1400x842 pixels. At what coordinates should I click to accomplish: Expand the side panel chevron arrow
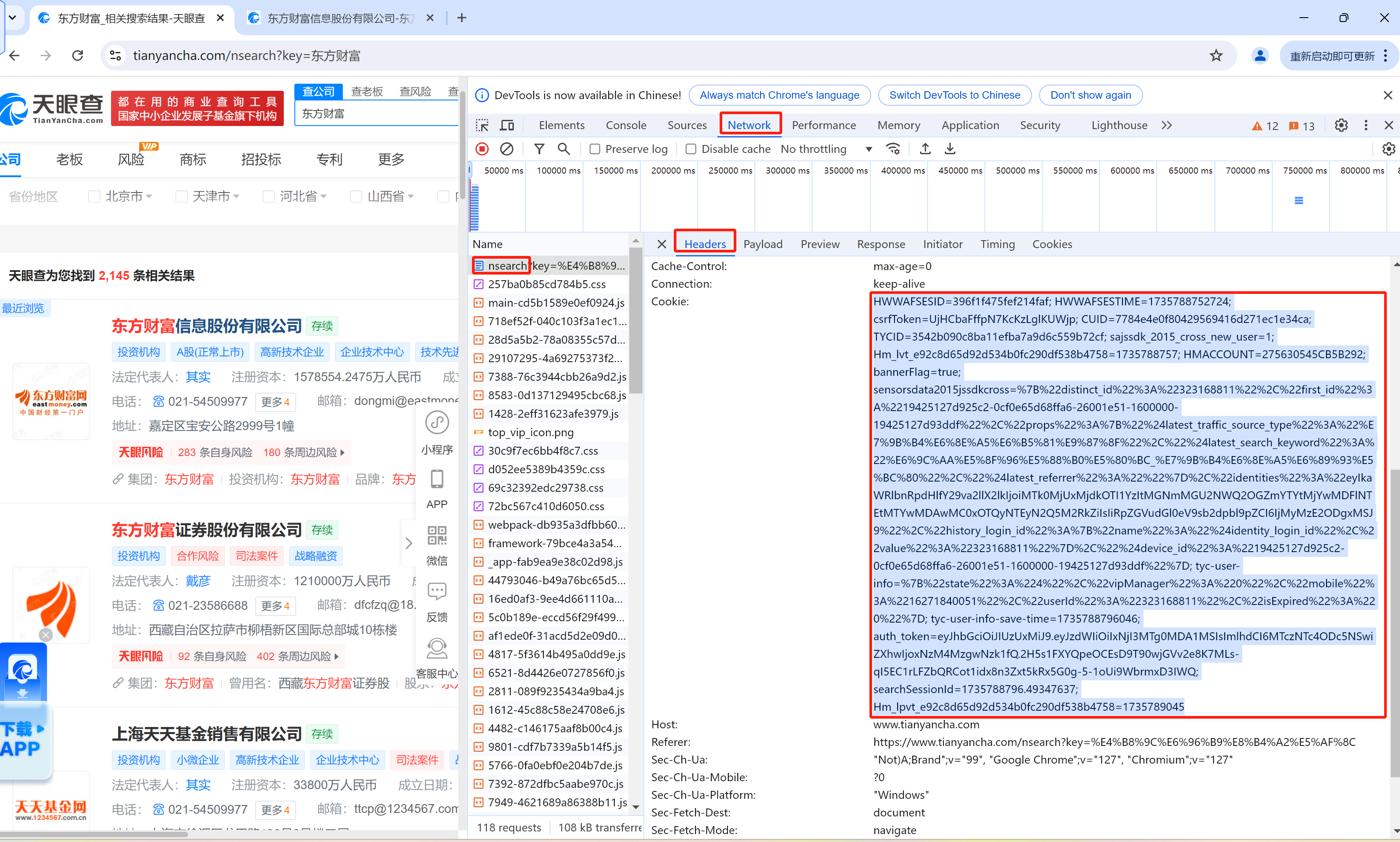click(408, 543)
